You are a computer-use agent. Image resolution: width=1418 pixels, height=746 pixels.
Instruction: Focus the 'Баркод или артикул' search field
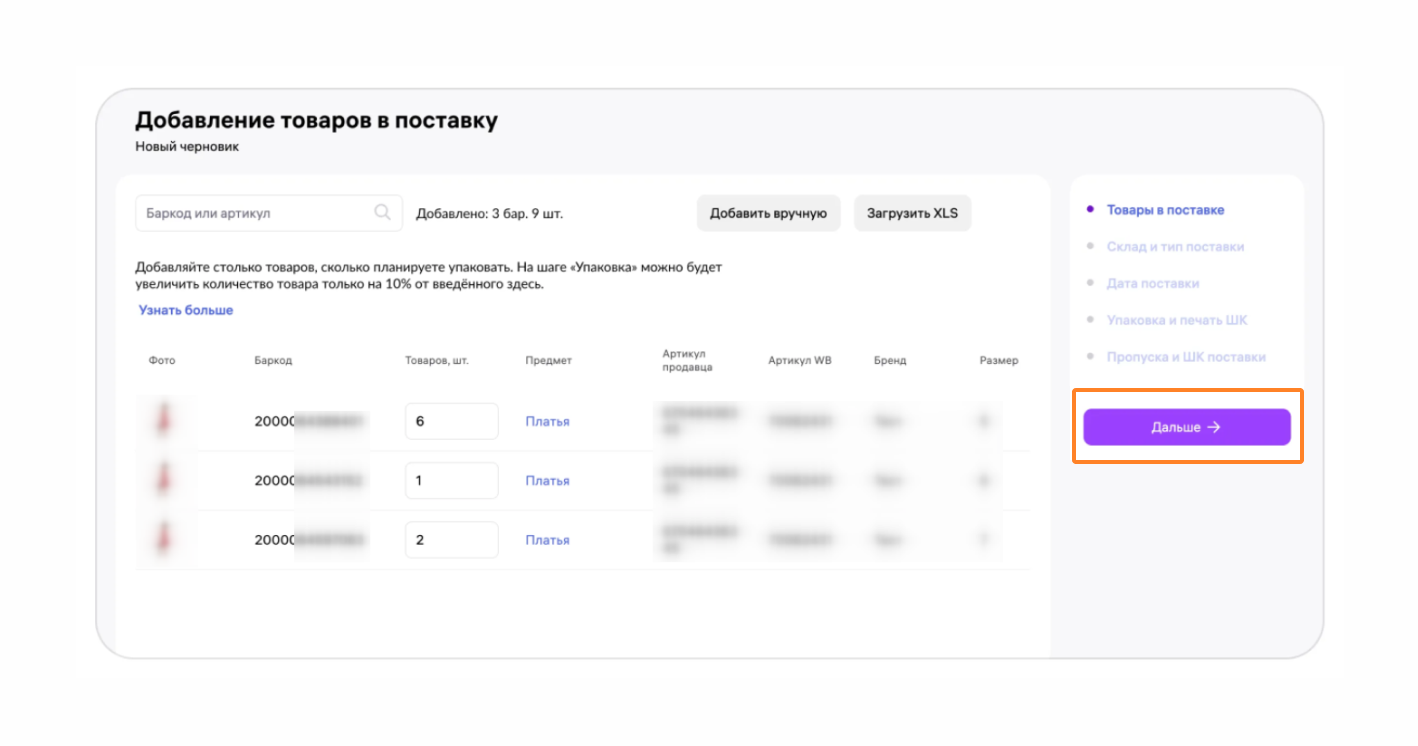pyautogui.click(x=269, y=213)
